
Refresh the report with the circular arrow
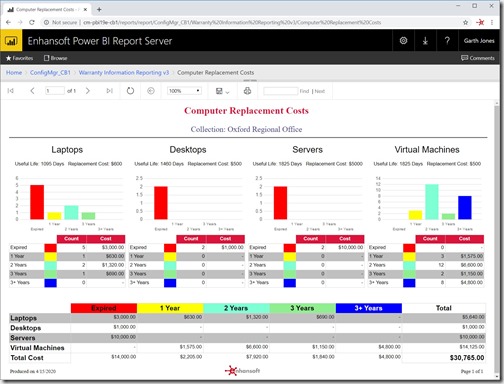coord(130,91)
